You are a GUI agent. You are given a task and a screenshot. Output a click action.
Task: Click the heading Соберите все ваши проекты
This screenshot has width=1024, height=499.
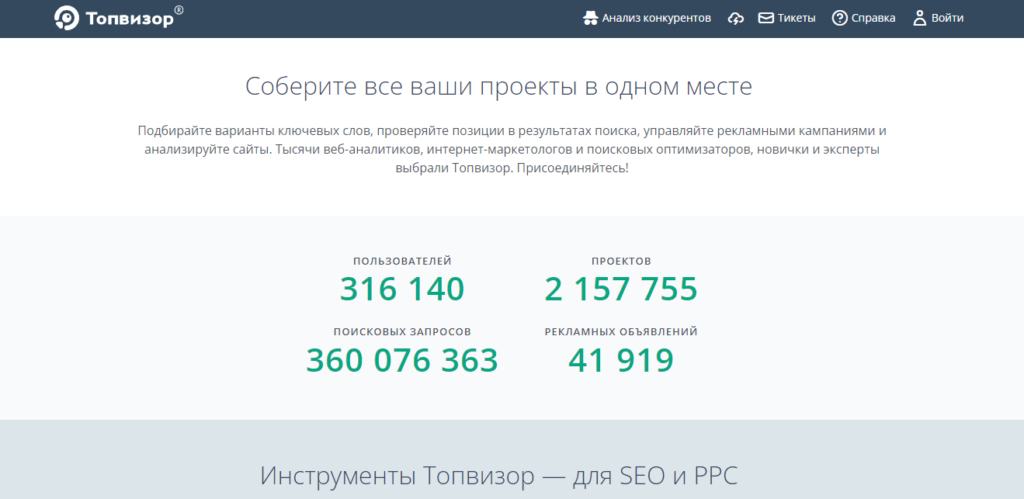tap(499, 87)
